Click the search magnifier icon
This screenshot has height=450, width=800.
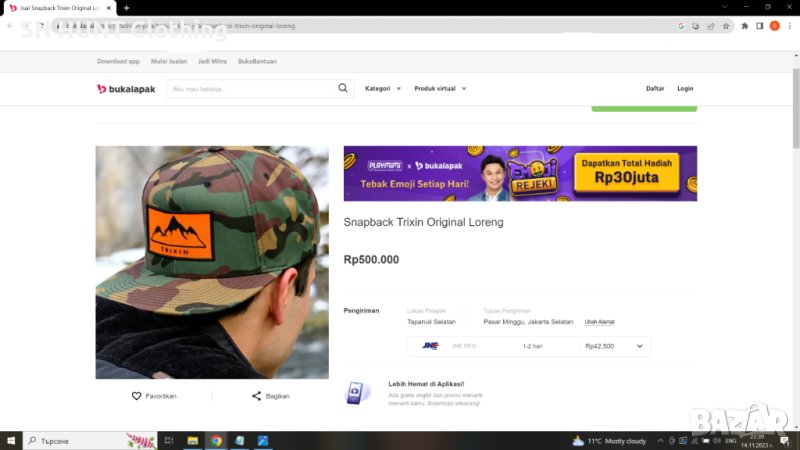click(343, 89)
